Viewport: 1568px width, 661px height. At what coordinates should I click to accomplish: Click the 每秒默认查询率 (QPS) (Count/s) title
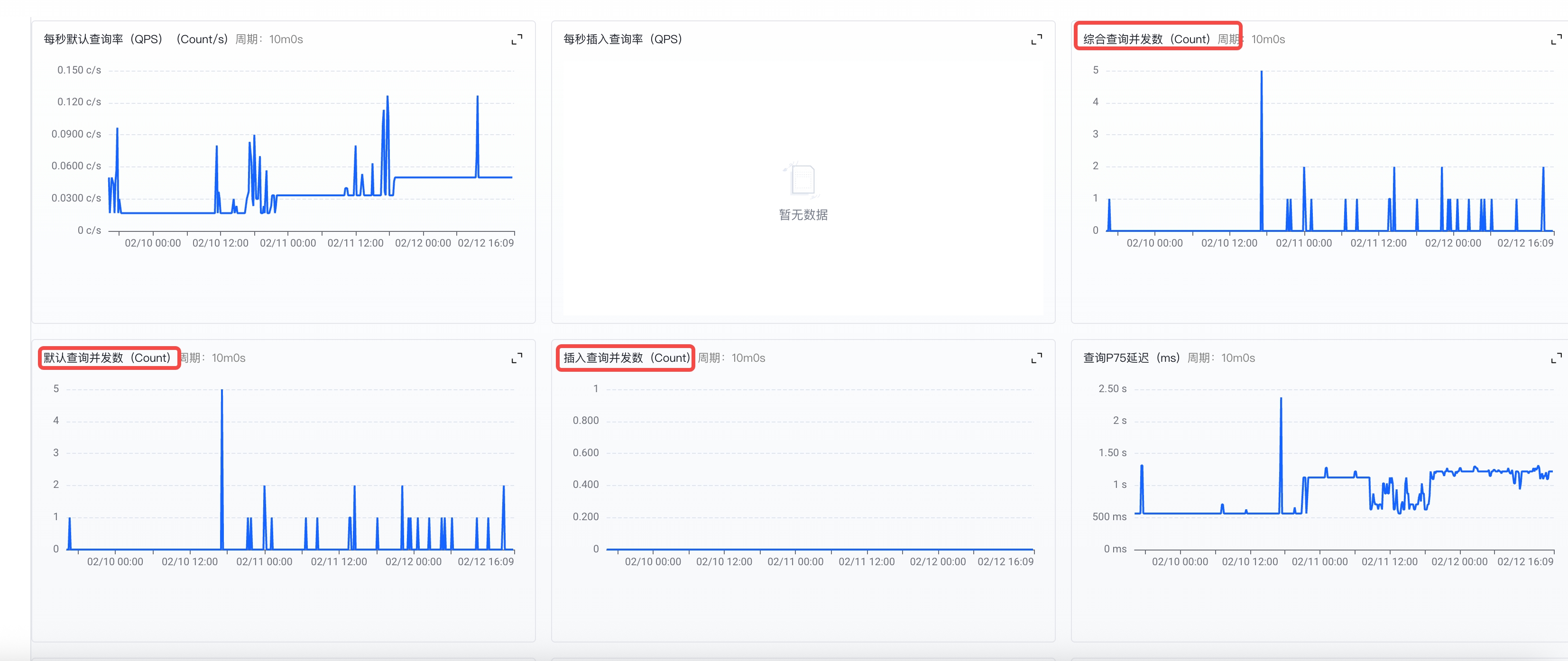[136, 39]
